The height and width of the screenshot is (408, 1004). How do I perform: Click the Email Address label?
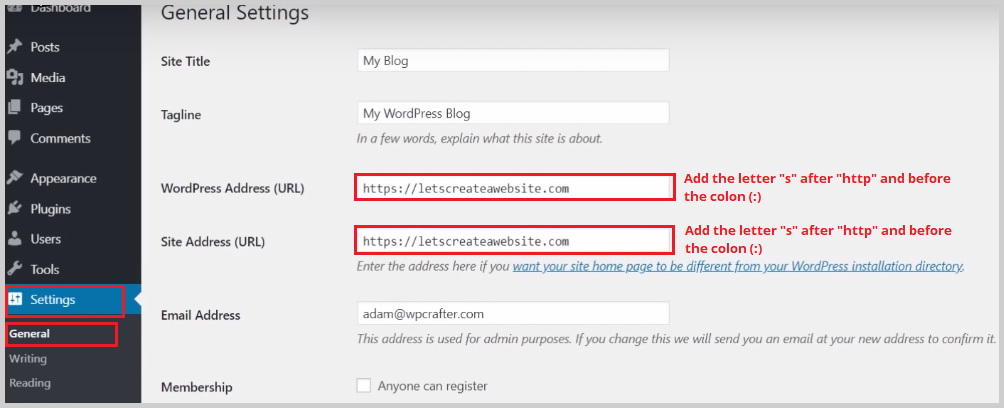point(200,315)
